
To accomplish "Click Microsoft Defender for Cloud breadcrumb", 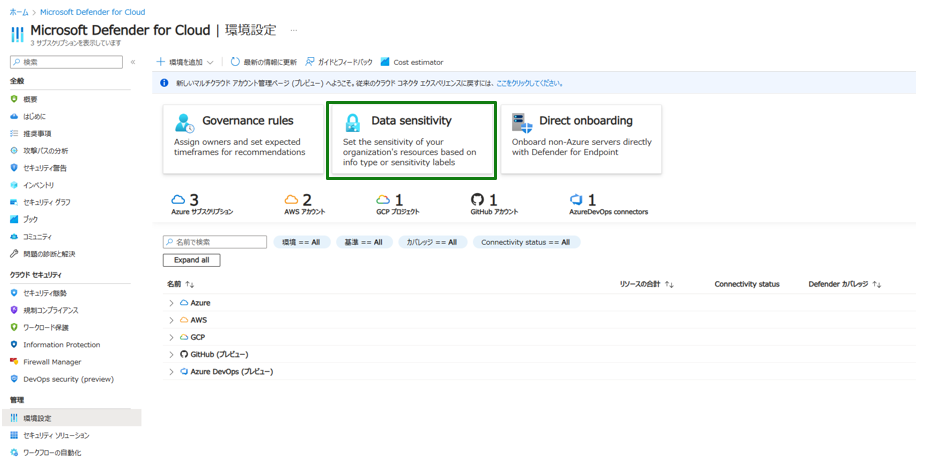I will (x=92, y=12).
